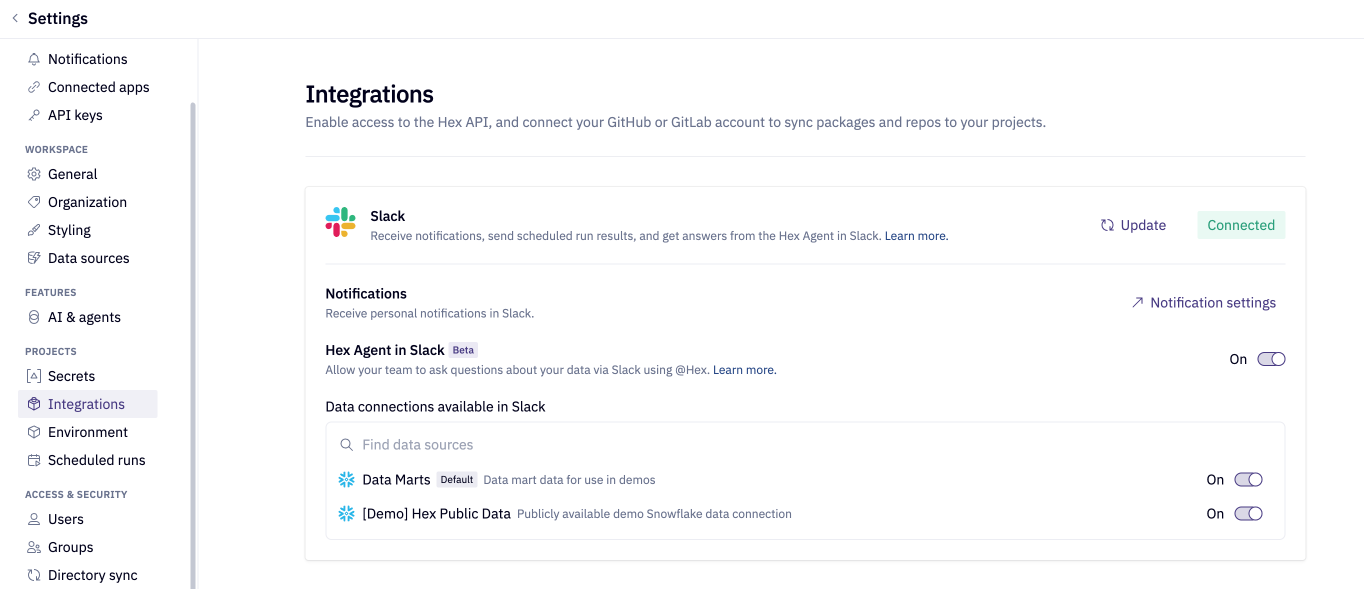Click the Snowflake icon beside Data Marts
This screenshot has height=589, width=1364.
(346, 479)
